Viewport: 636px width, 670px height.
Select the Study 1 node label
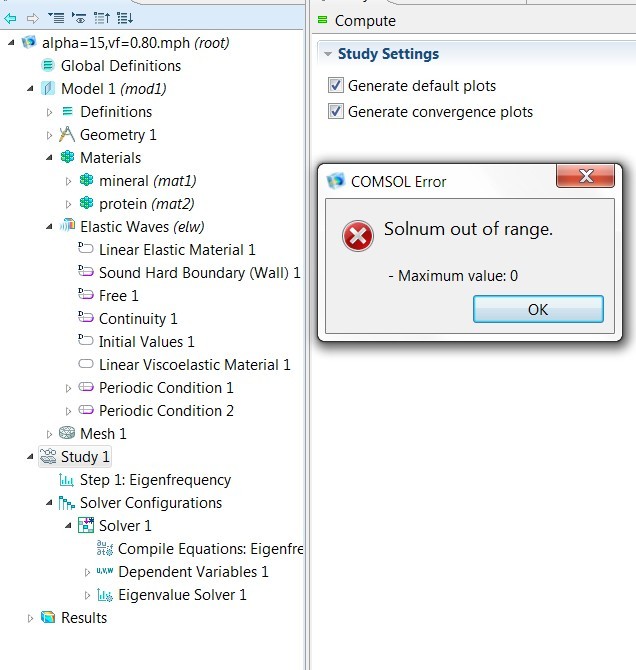[x=85, y=457]
